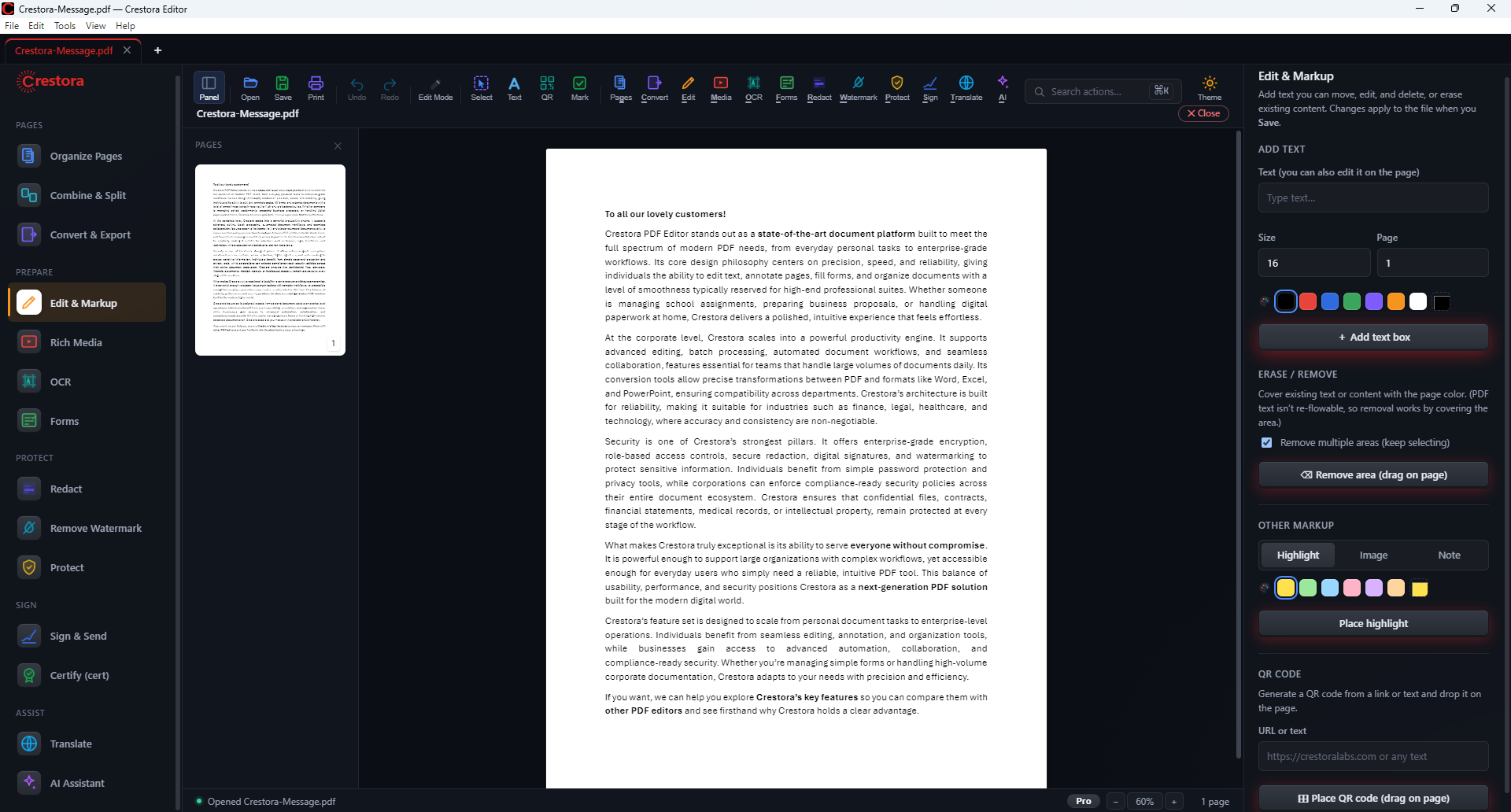
Task: Choose the Text tool
Action: coord(514,87)
